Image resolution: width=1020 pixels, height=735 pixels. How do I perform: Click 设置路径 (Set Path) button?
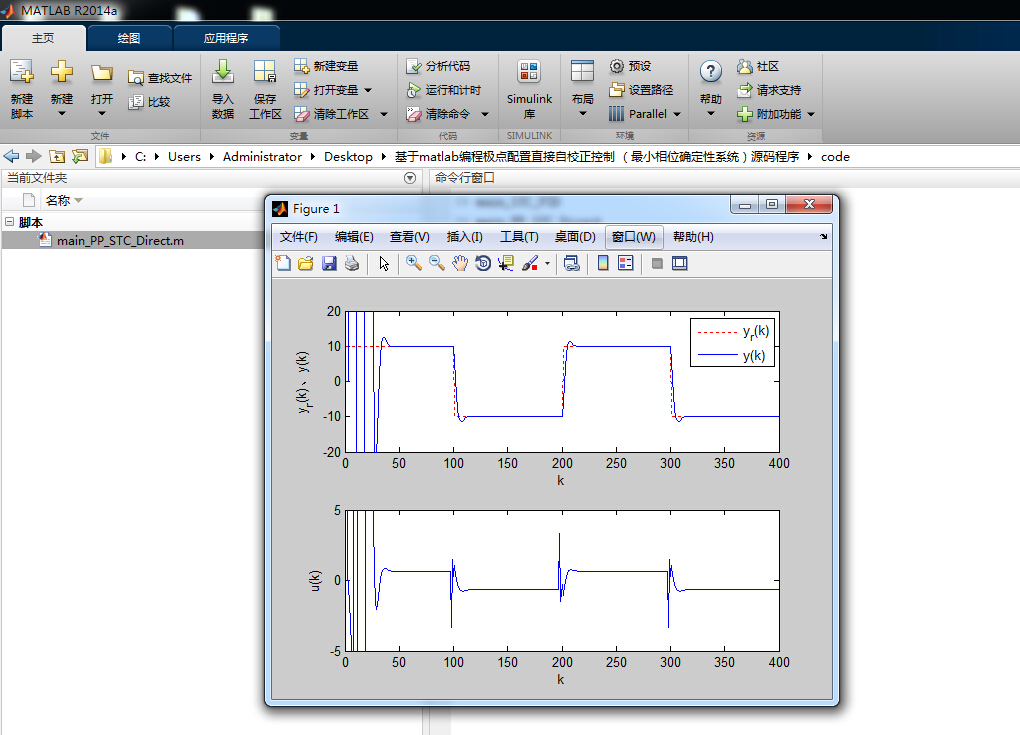(x=641, y=90)
